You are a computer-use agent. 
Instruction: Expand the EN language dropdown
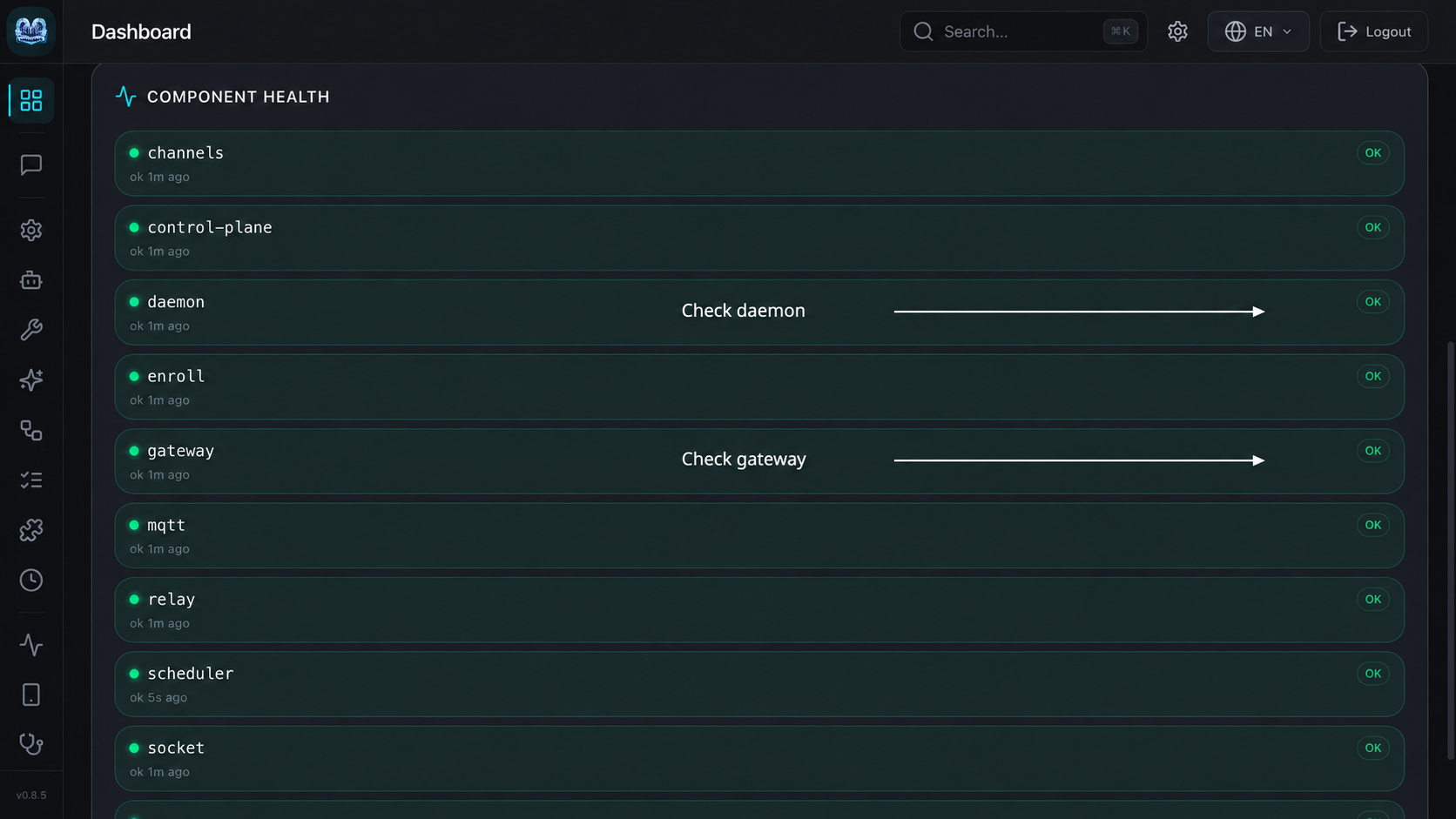point(1258,31)
